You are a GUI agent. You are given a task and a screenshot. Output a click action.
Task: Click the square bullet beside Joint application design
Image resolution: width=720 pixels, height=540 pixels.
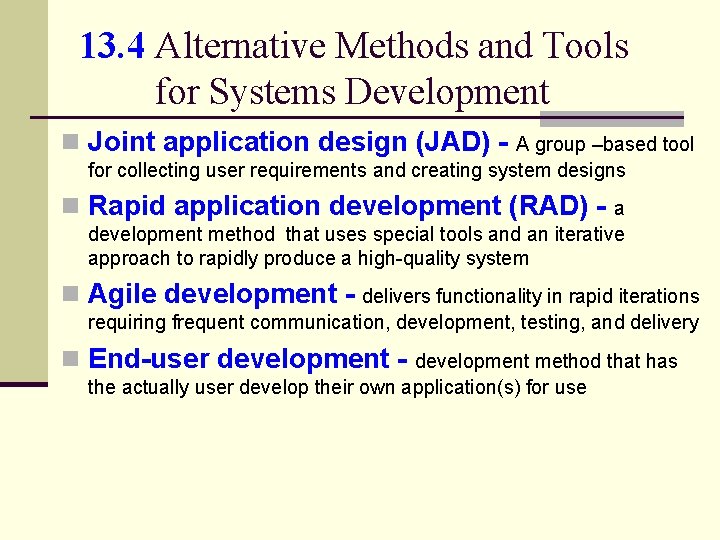point(70,142)
